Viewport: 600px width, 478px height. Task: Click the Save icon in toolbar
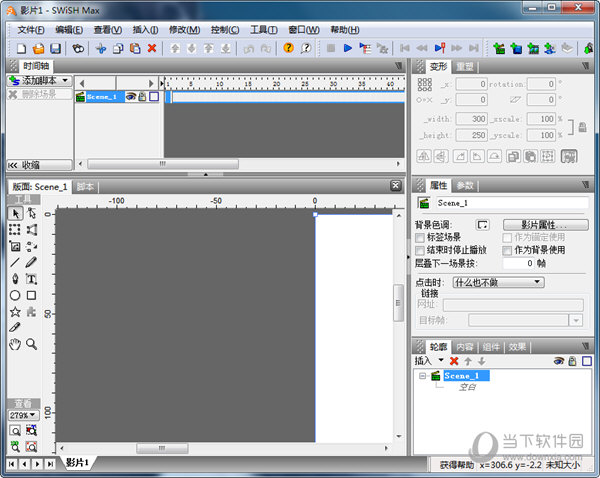(x=55, y=48)
